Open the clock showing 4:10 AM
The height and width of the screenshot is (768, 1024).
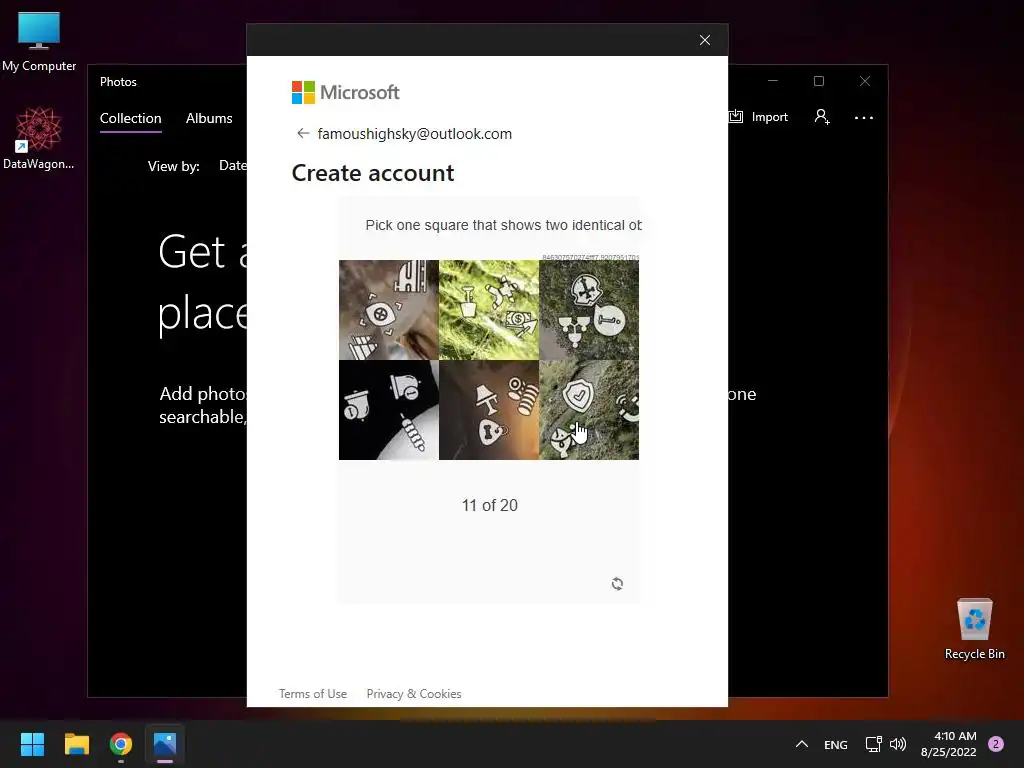point(948,744)
